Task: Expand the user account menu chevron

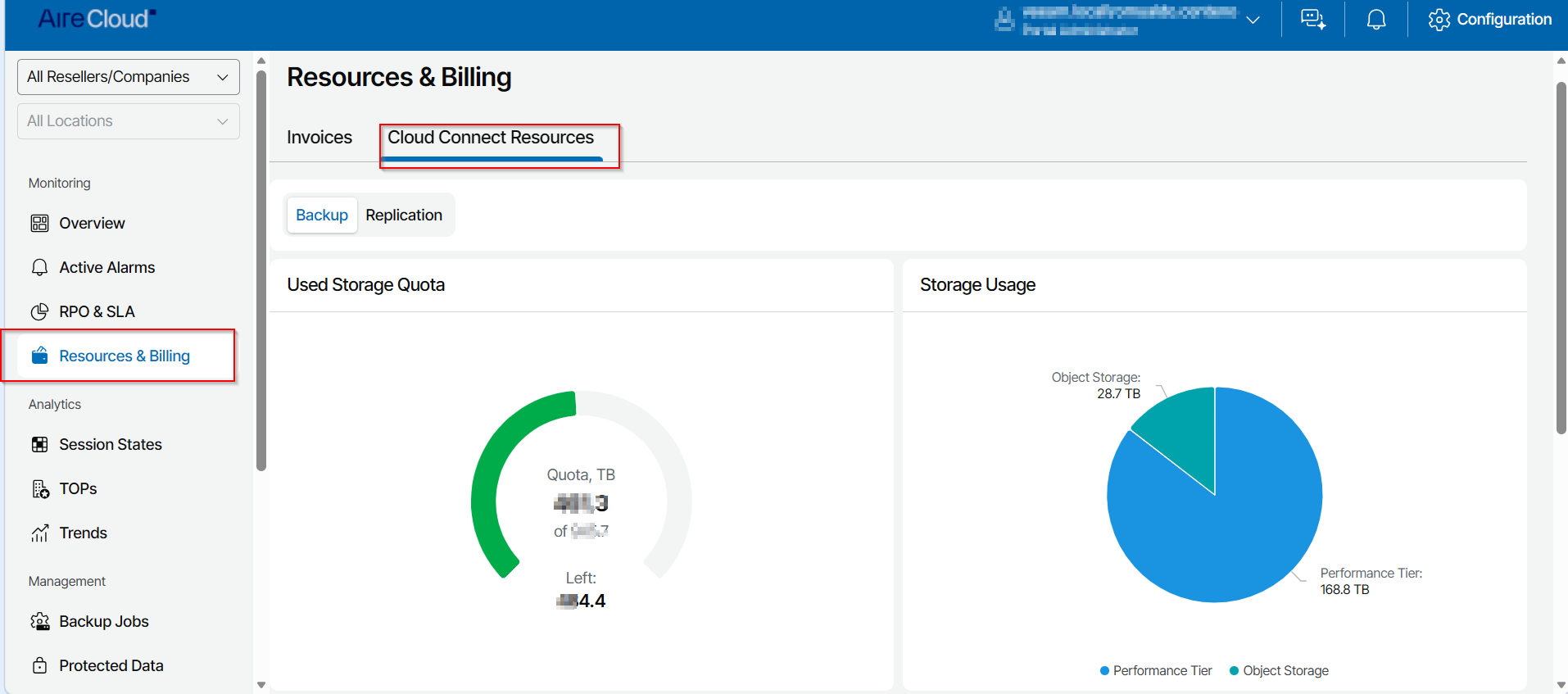Action: click(1253, 20)
